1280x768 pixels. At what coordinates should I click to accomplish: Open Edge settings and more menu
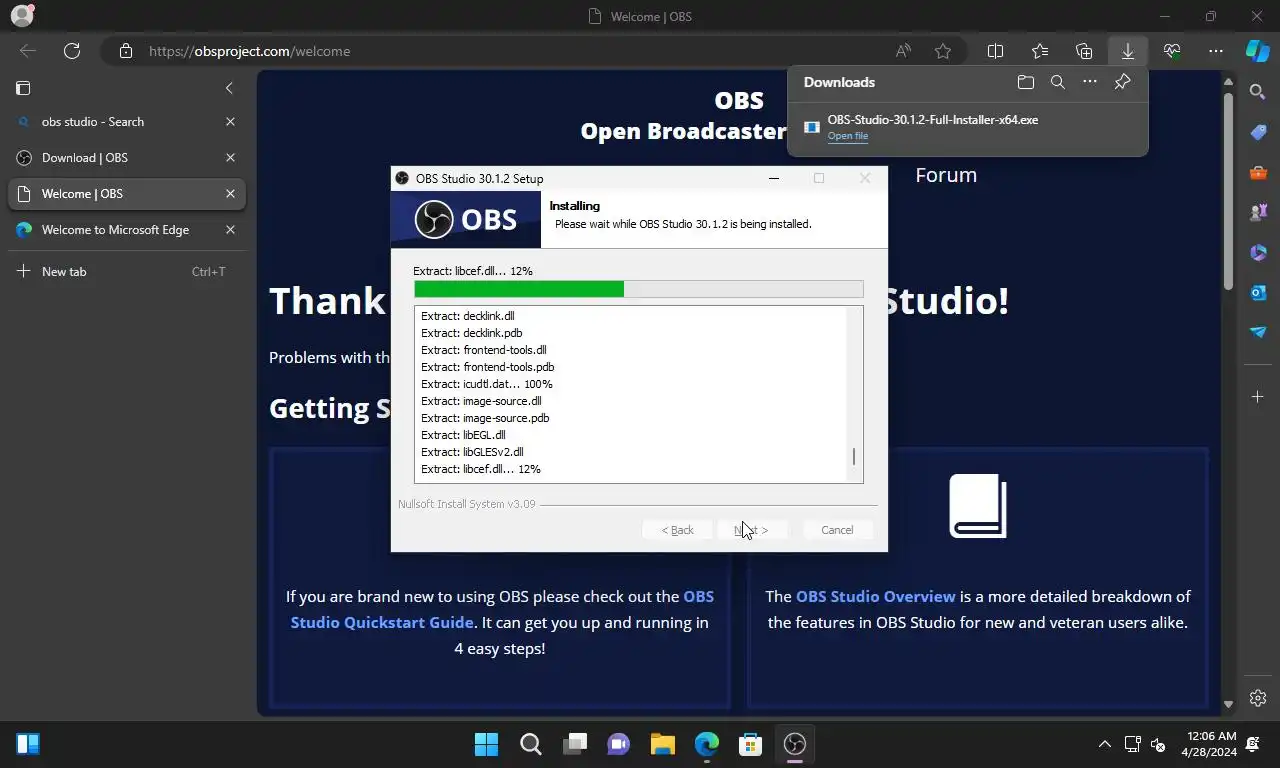1216,51
